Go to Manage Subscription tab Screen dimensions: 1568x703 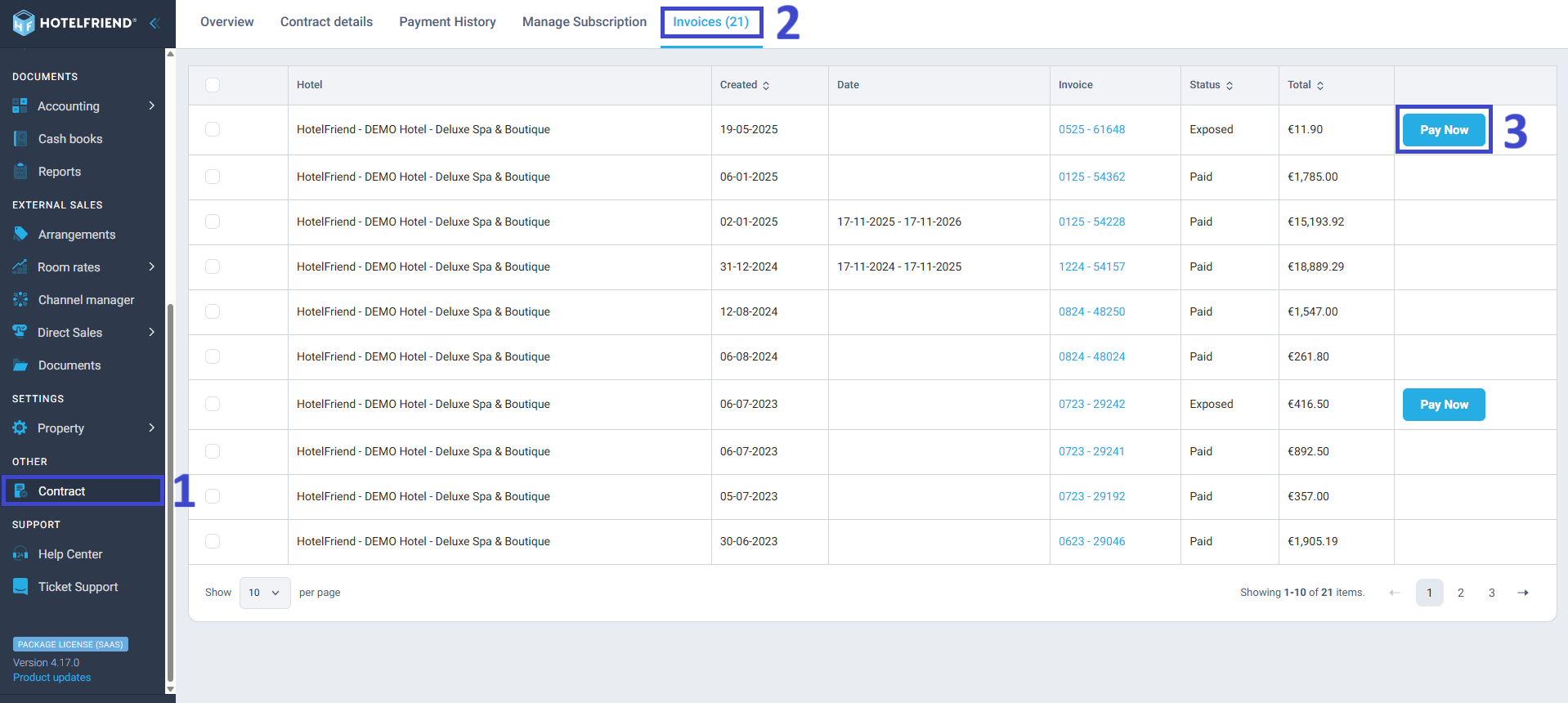tap(585, 22)
